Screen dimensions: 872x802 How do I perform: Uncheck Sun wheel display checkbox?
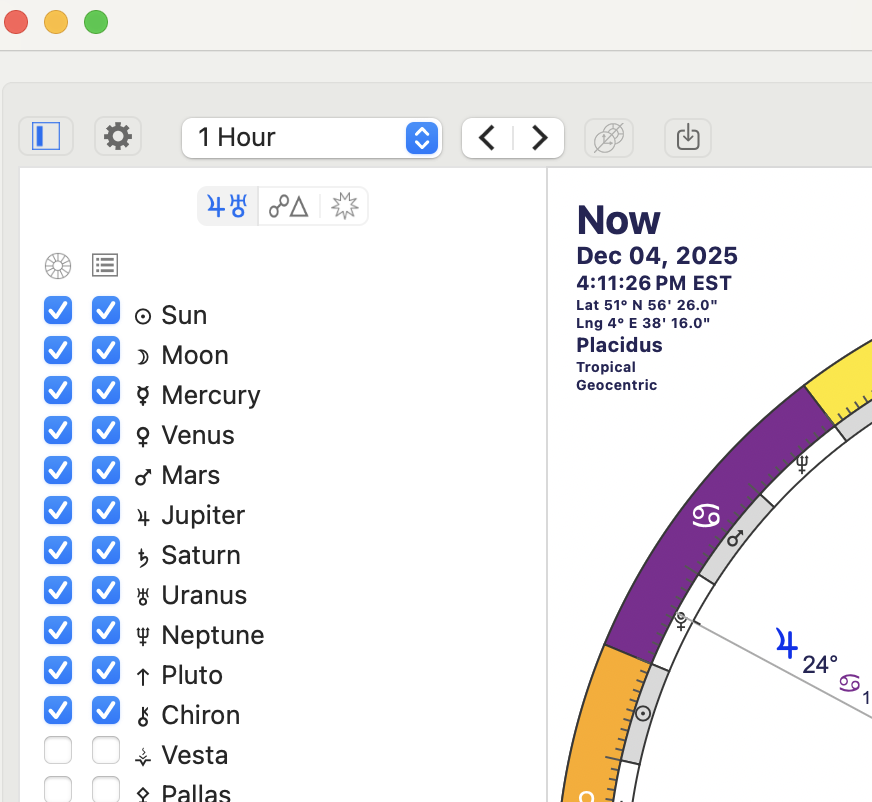click(58, 311)
